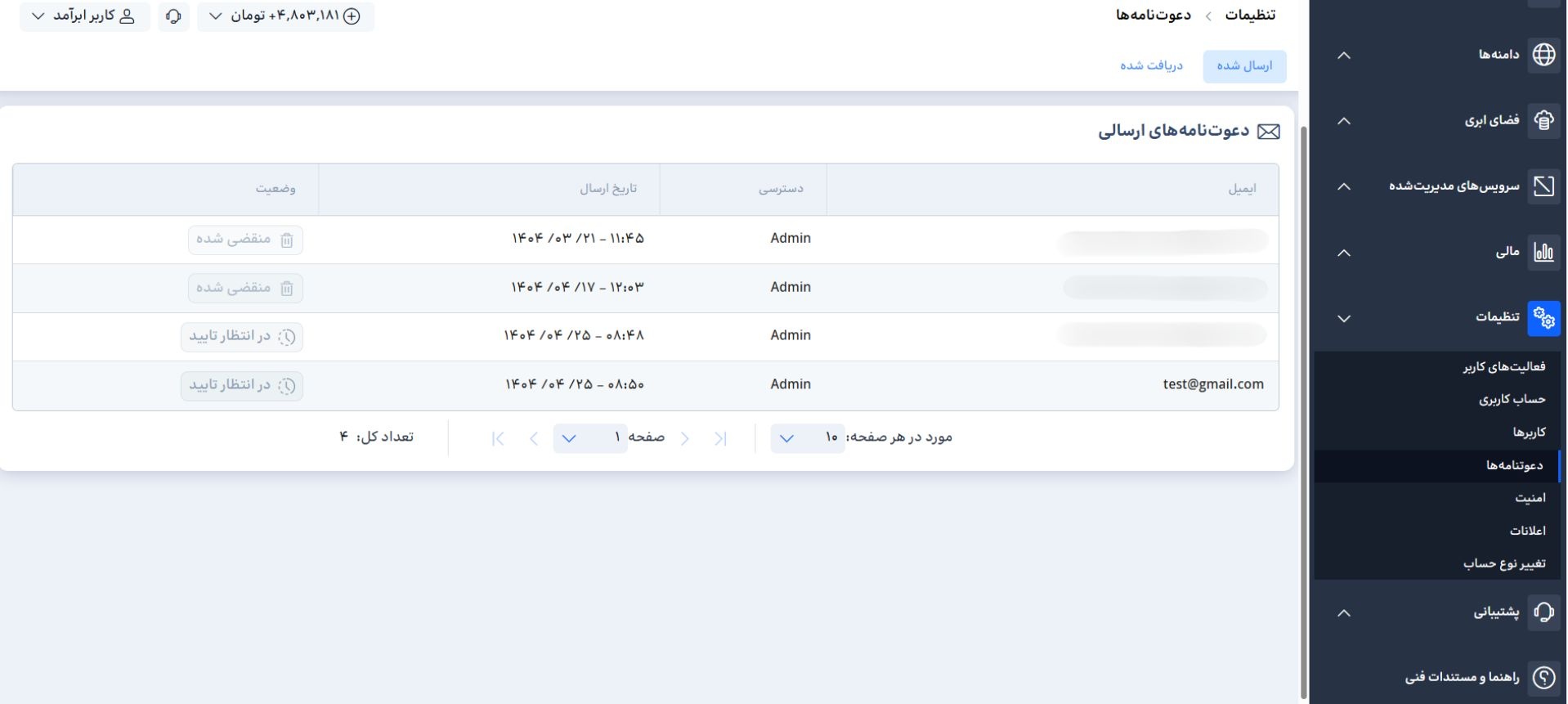Click the test@gmail.com email cell

click(1213, 384)
